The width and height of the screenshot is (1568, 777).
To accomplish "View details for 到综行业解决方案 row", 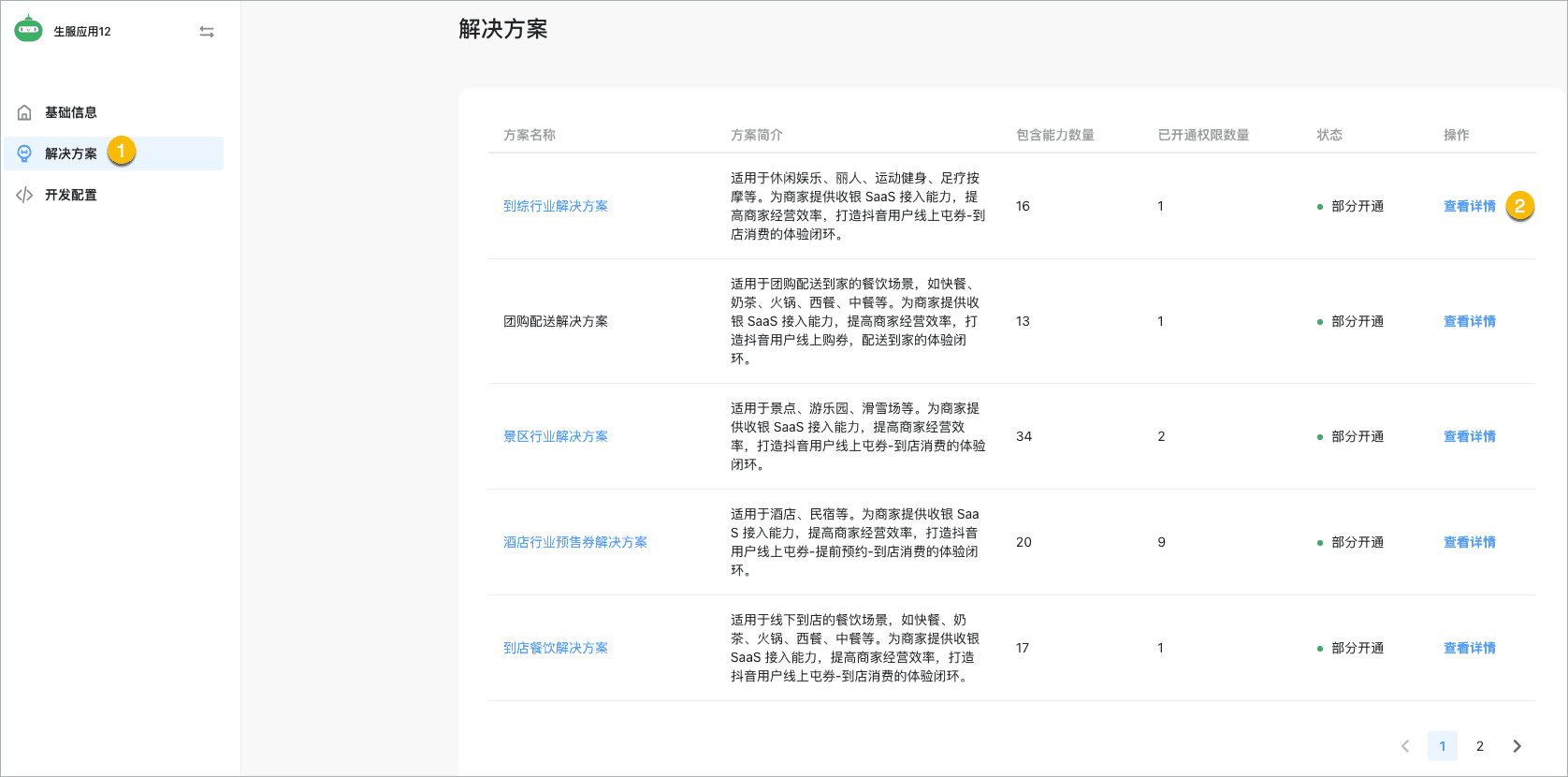I will click(x=1469, y=206).
